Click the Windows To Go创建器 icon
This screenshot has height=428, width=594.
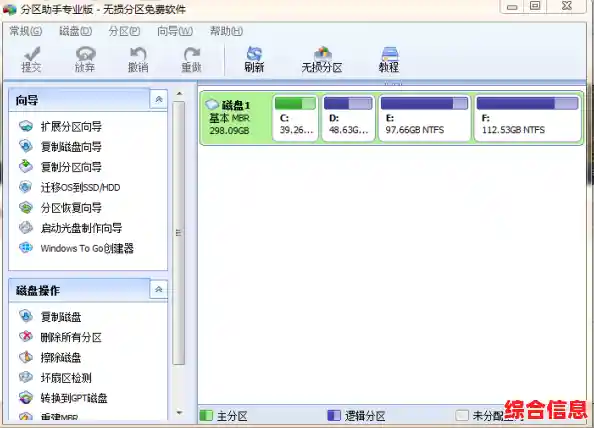coord(26,248)
